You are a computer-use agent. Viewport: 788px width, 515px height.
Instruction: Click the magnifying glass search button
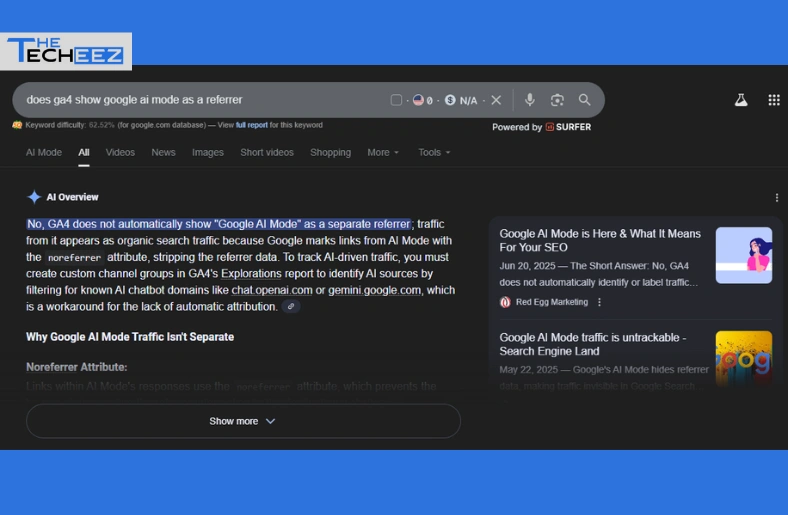point(585,100)
